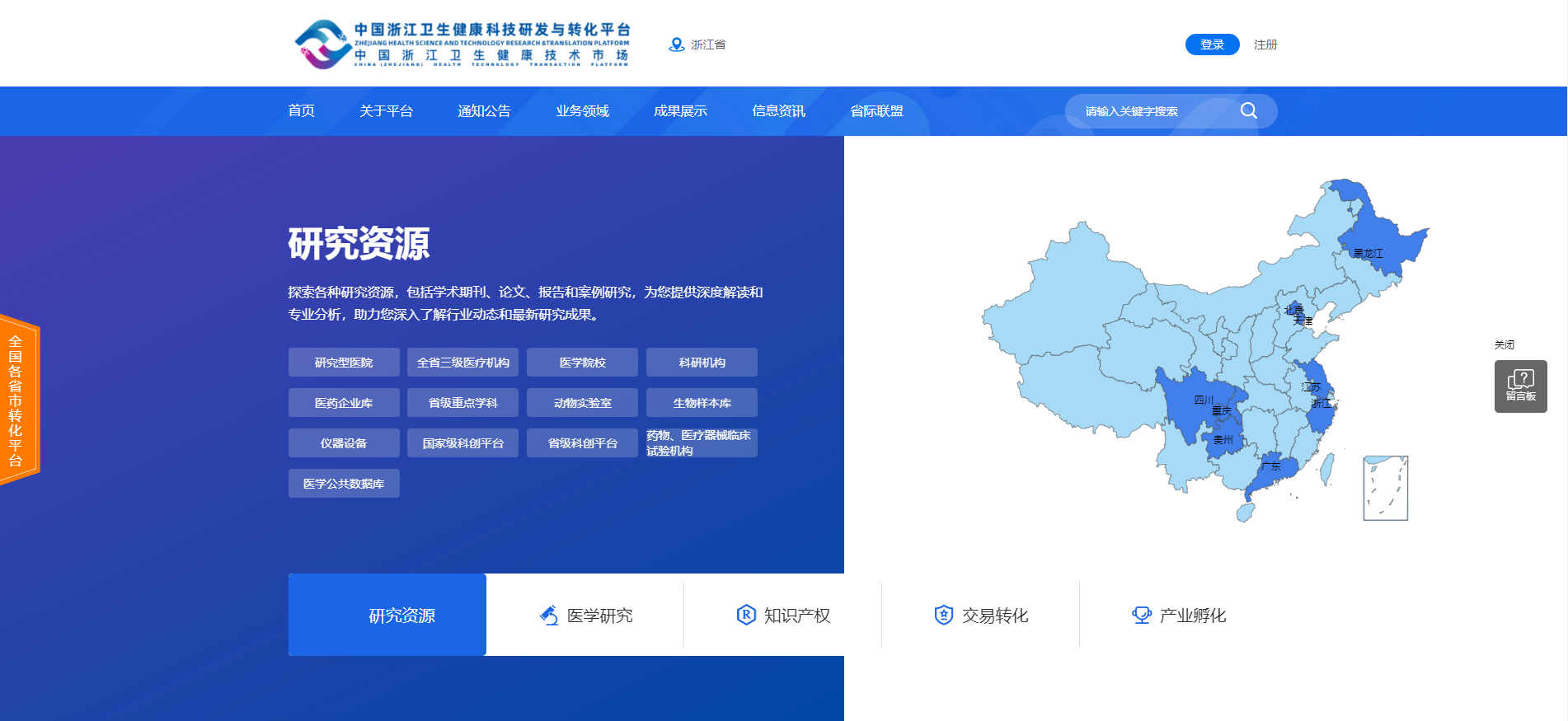This screenshot has height=721, width=1568.
Task: Click the location pin icon beside 浙江省
Action: [676, 44]
